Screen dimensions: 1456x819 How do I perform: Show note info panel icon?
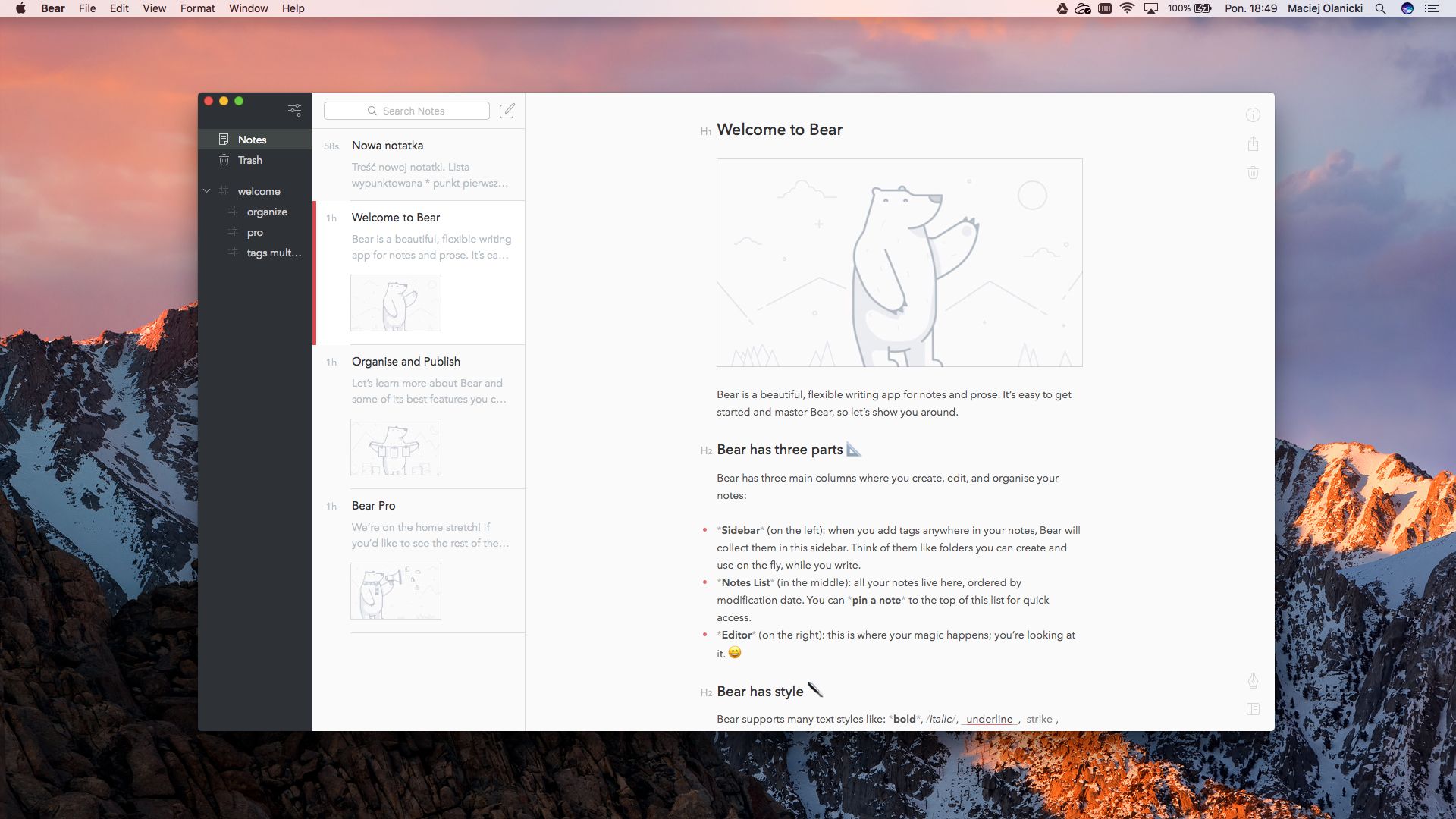(x=1253, y=115)
